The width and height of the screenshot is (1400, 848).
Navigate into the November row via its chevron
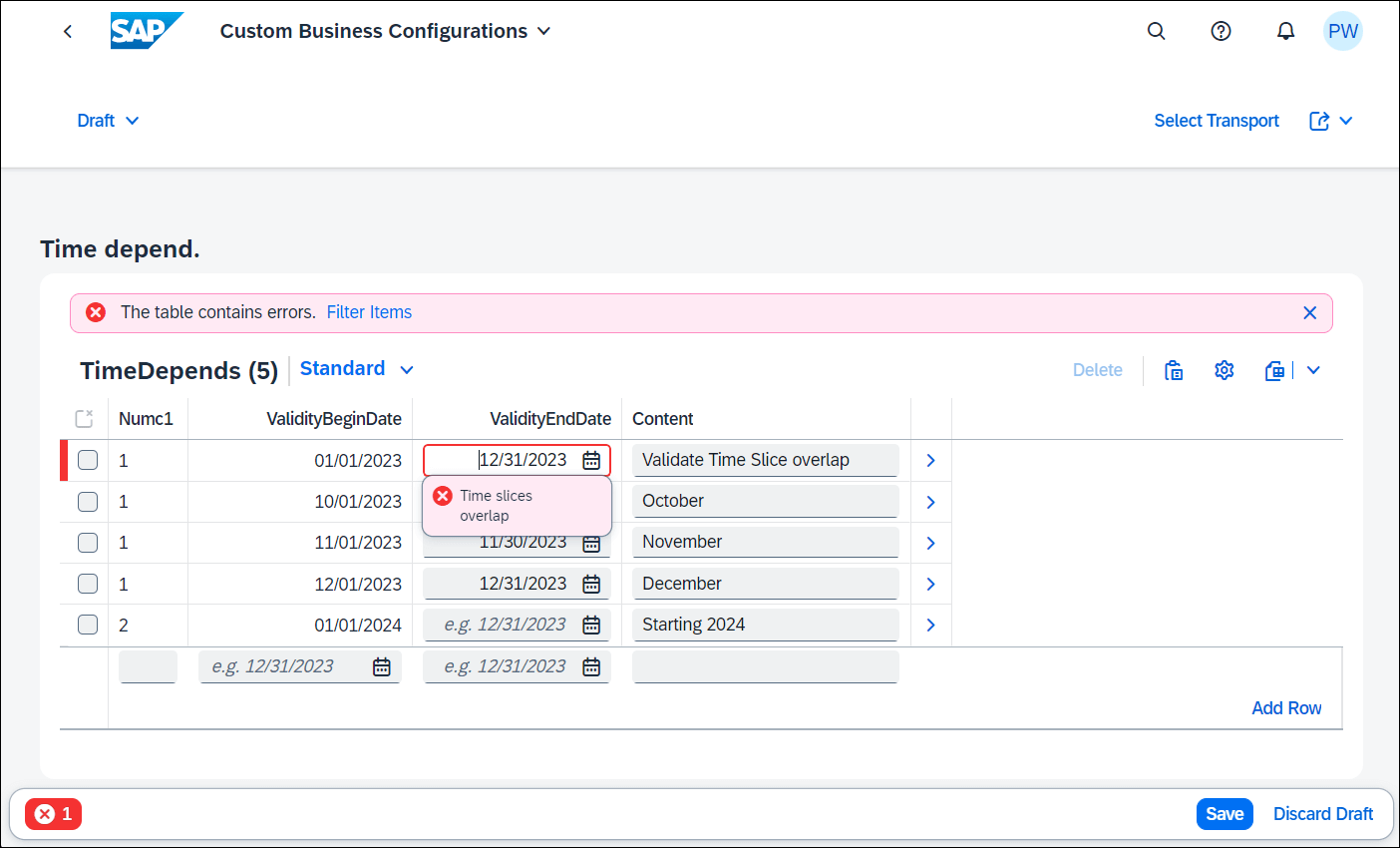tap(929, 542)
